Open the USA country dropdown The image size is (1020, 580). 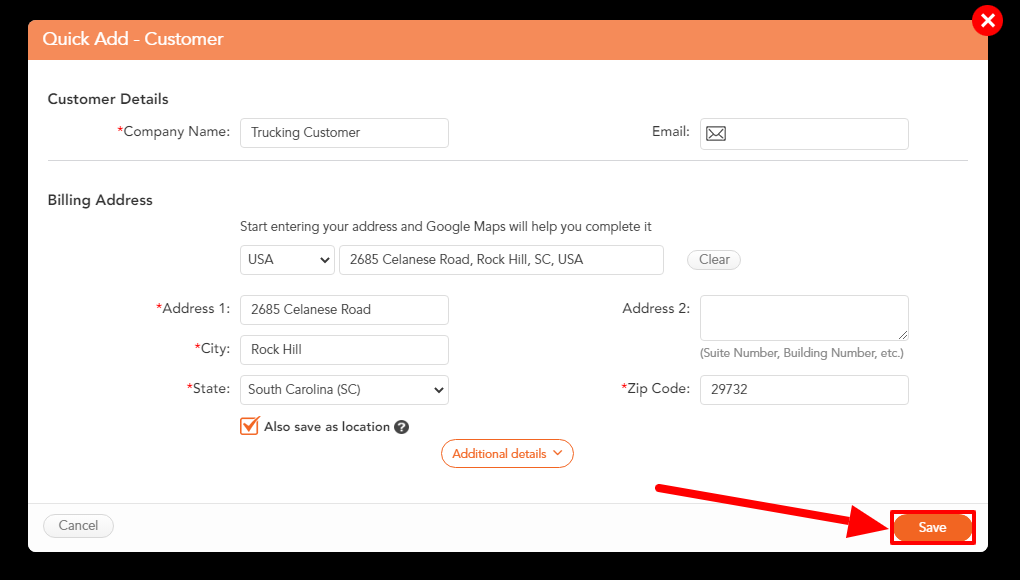[x=287, y=259]
